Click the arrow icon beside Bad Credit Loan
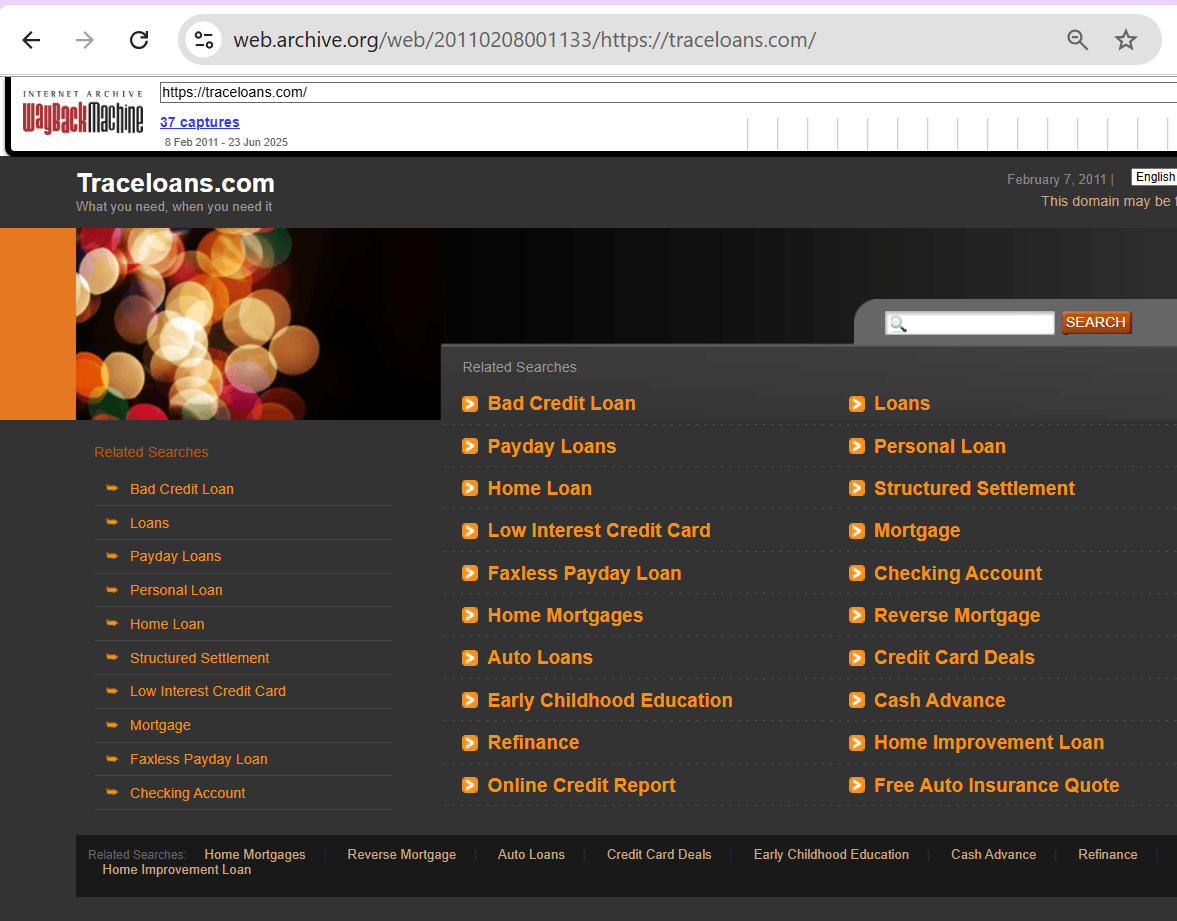1177x921 pixels. [470, 404]
